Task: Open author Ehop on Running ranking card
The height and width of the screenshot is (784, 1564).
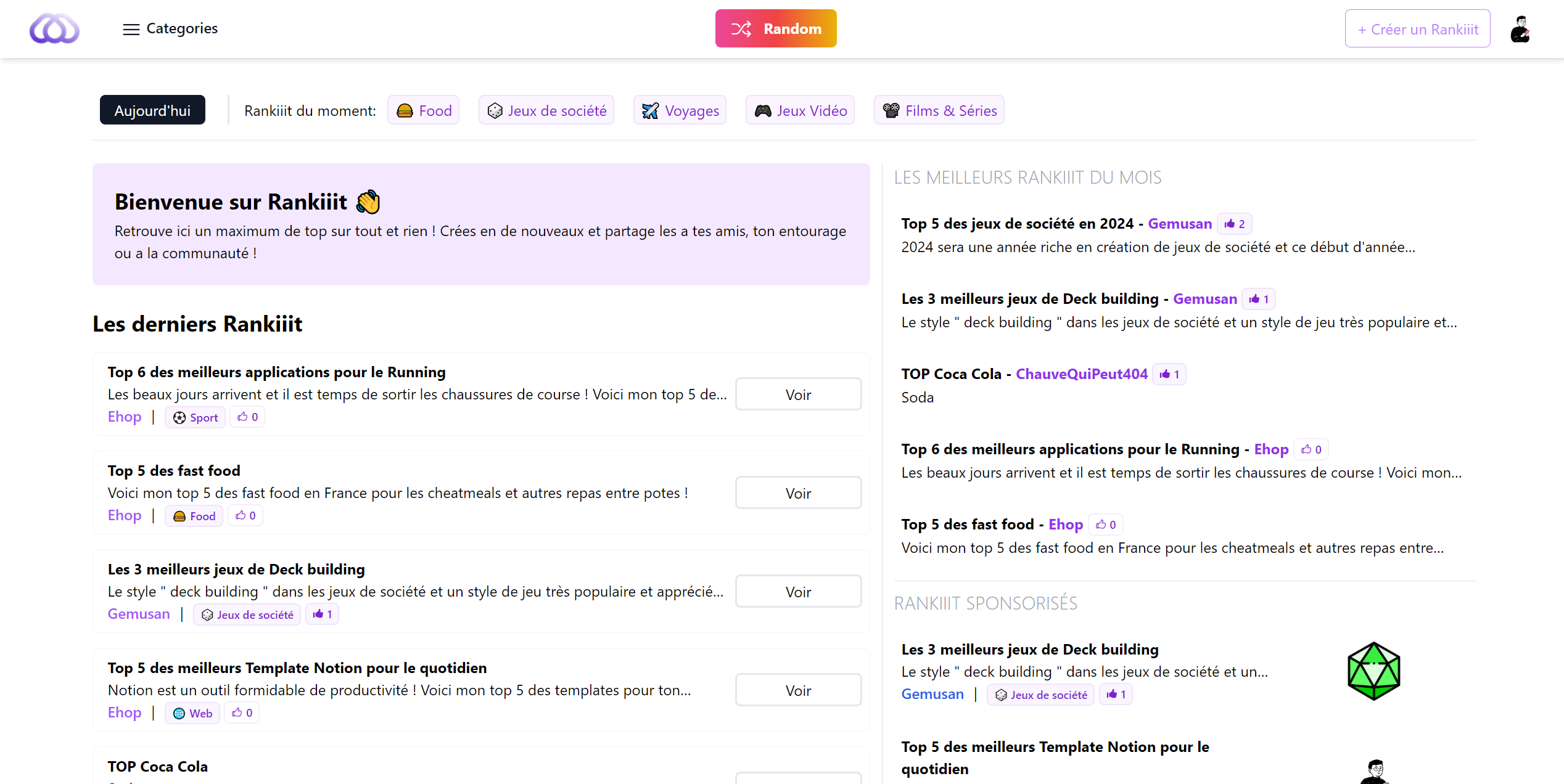Action: click(125, 417)
